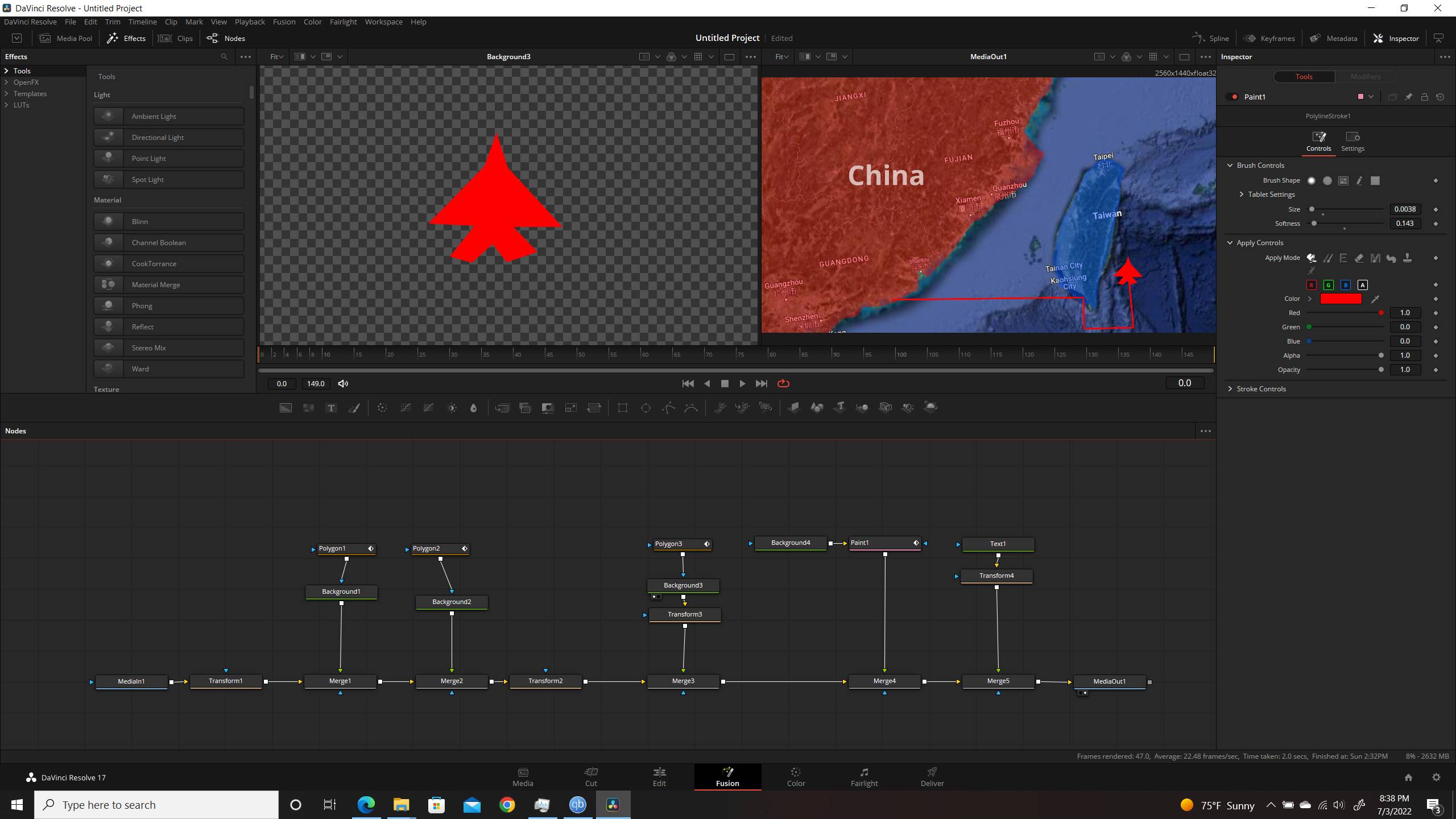This screenshot has width=1456, height=819.
Task: Add a Background tool from the toolbar
Action: click(x=286, y=407)
